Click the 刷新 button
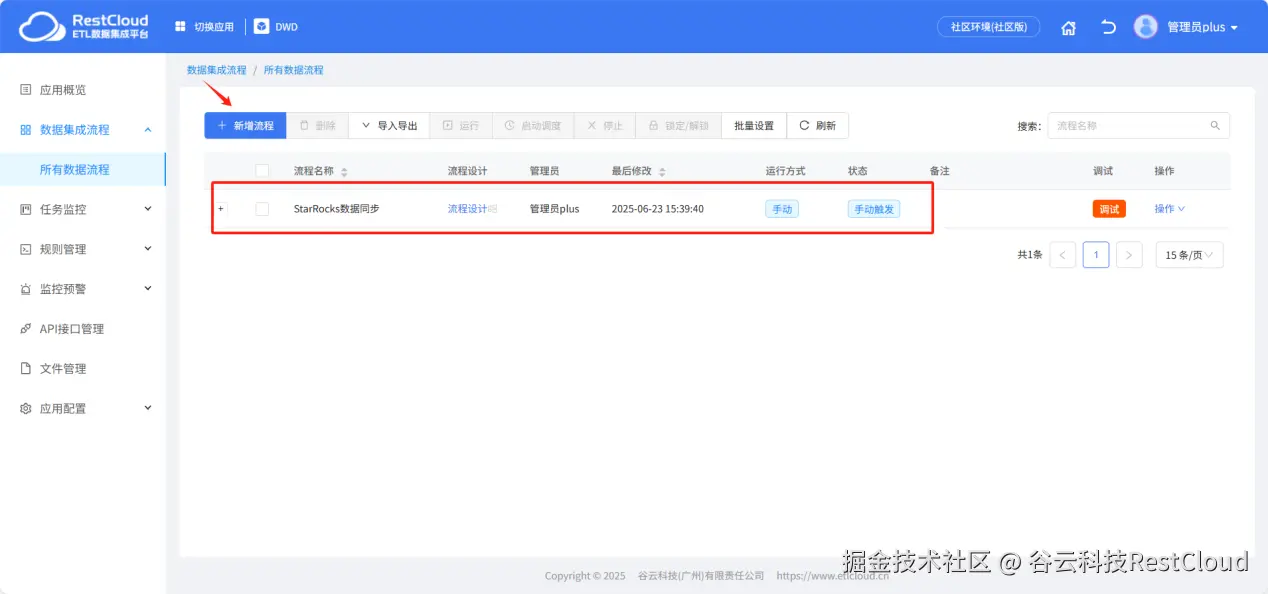Viewport: 1268px width, 594px height. click(x=817, y=126)
